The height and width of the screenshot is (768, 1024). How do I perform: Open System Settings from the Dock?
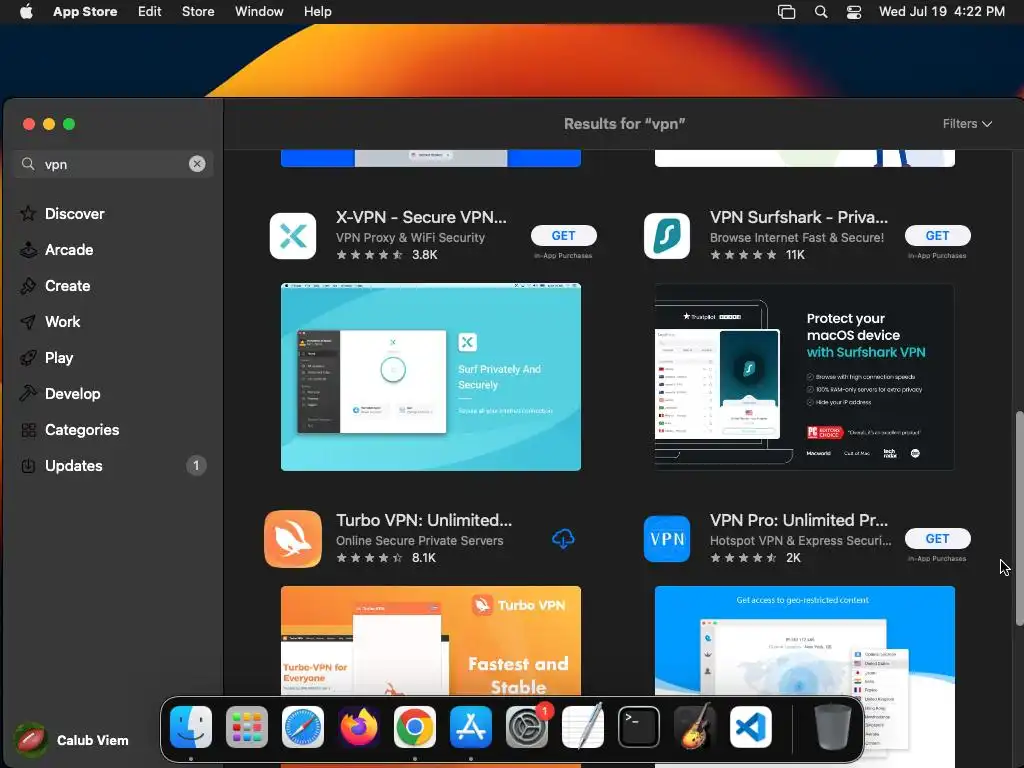pos(527,727)
